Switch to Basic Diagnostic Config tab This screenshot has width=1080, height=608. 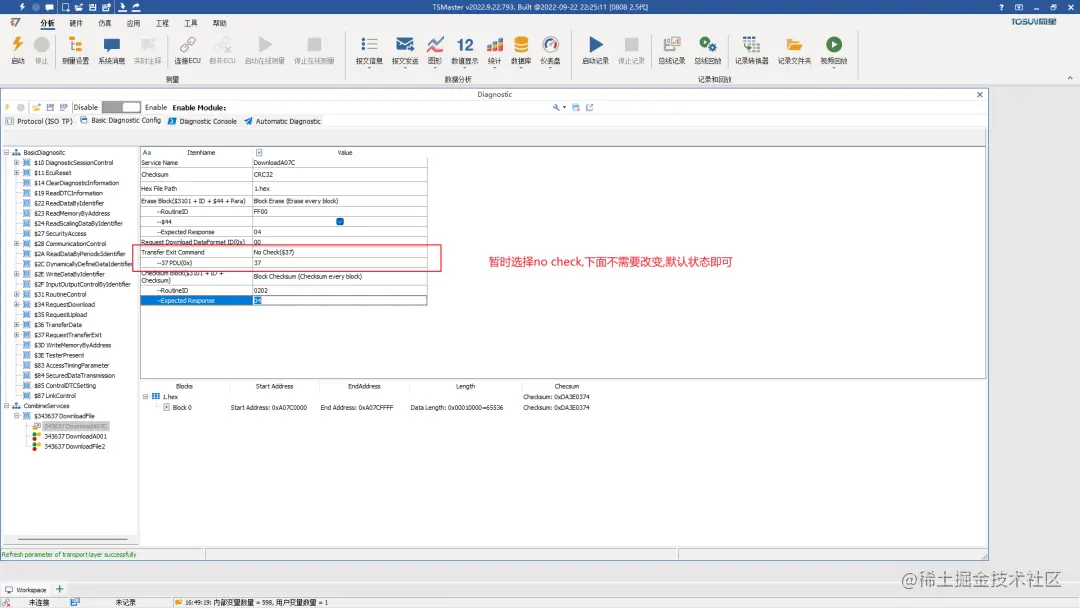tap(120, 120)
